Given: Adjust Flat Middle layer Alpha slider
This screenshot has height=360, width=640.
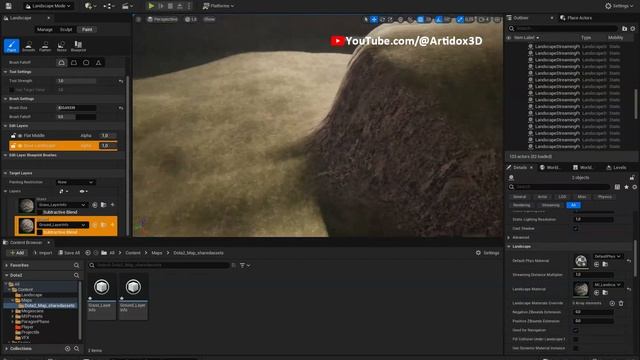Looking at the screenshot, I should (x=108, y=136).
